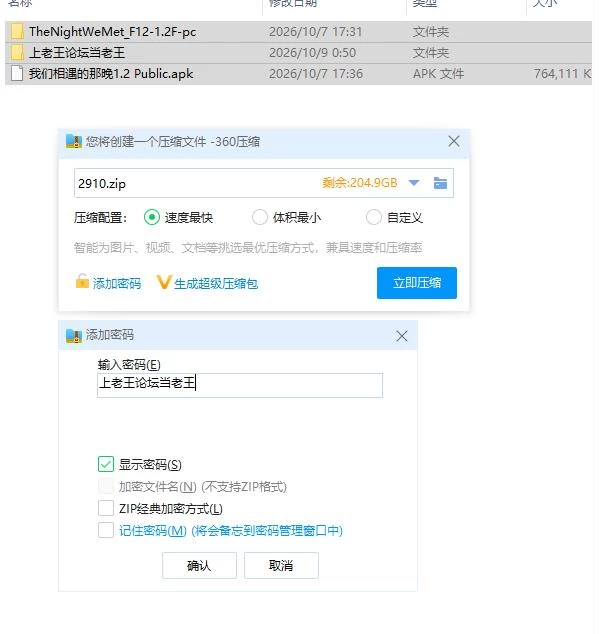
Task: Click the APK file icon for 我们相遇的那晚1.2
Action: 17,74
